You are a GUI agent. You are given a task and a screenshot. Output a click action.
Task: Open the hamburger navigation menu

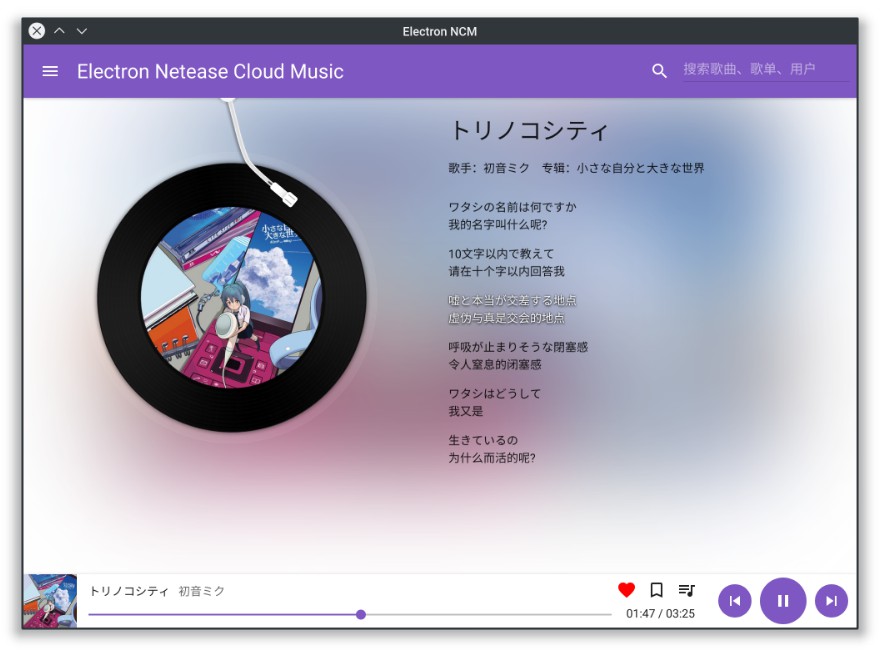pyautogui.click(x=50, y=71)
